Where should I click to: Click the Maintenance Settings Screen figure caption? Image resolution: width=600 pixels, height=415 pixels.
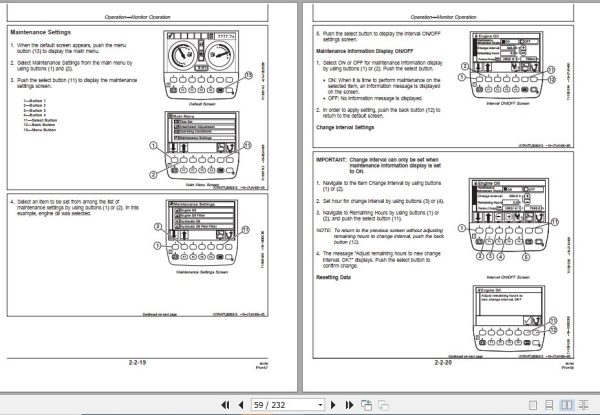[x=202, y=272]
